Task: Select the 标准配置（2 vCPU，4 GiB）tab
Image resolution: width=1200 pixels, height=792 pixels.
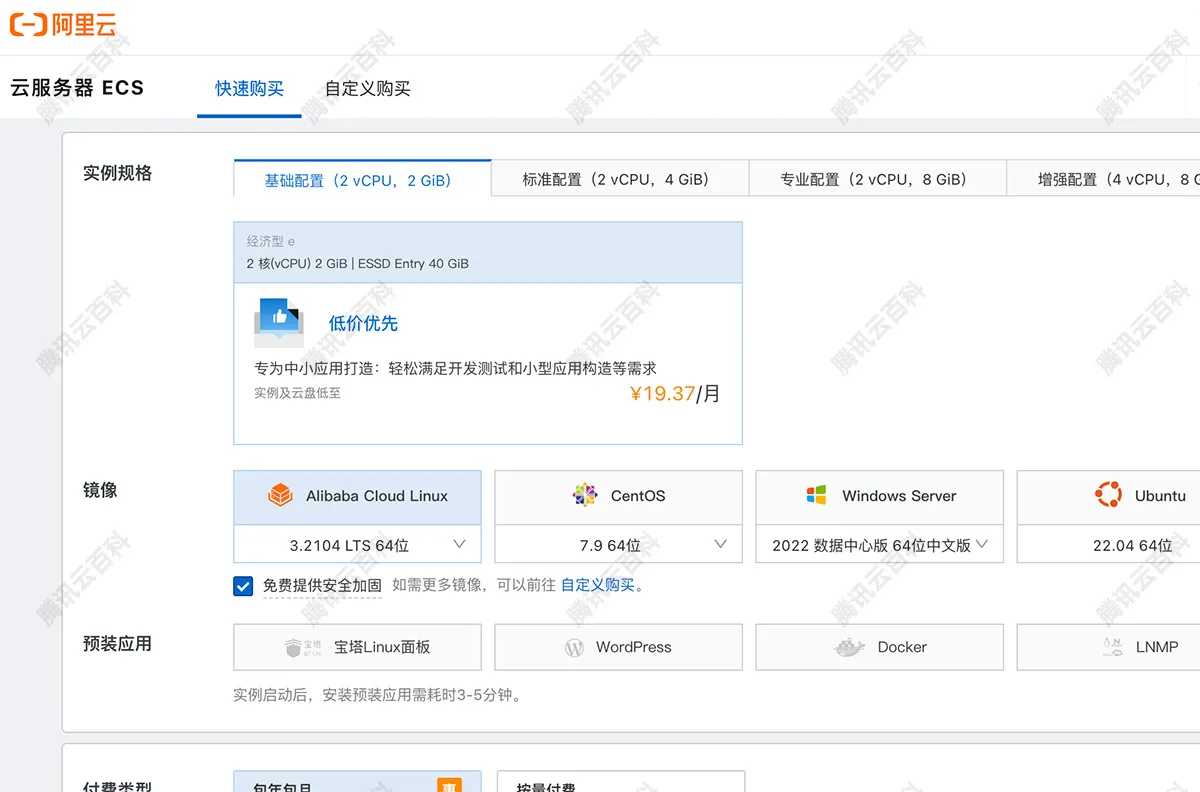Action: pos(618,178)
